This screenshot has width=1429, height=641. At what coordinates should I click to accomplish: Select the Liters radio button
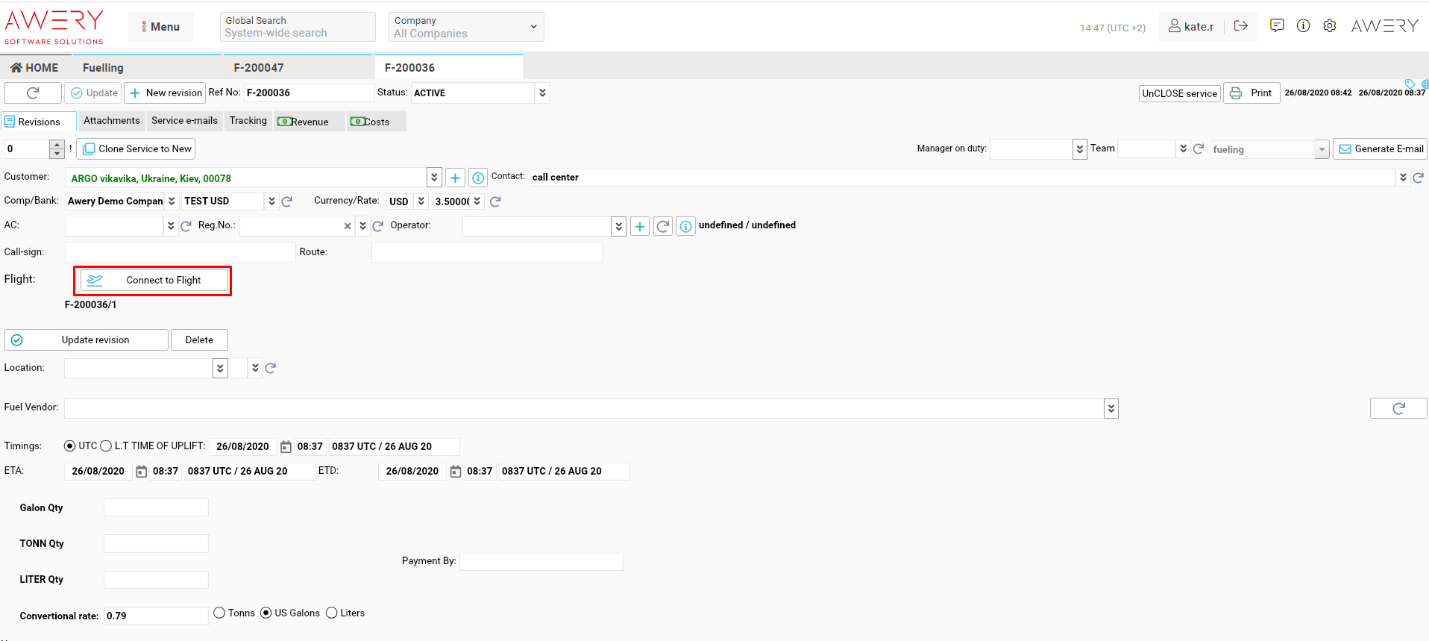tap(332, 613)
